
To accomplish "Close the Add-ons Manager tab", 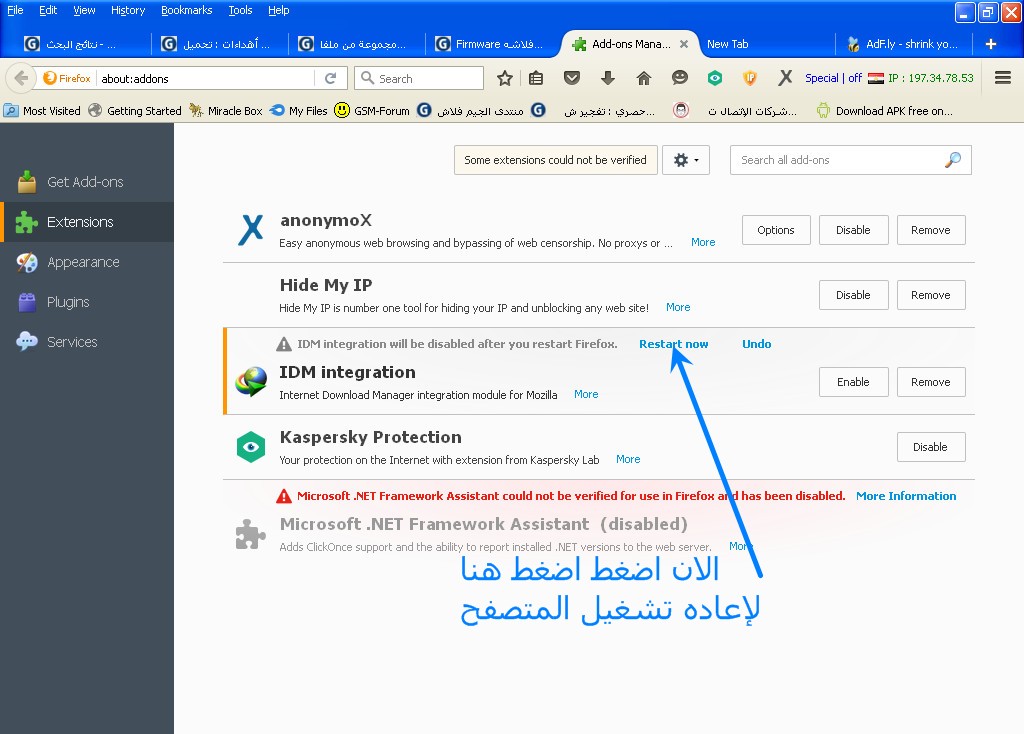I will tap(684, 44).
